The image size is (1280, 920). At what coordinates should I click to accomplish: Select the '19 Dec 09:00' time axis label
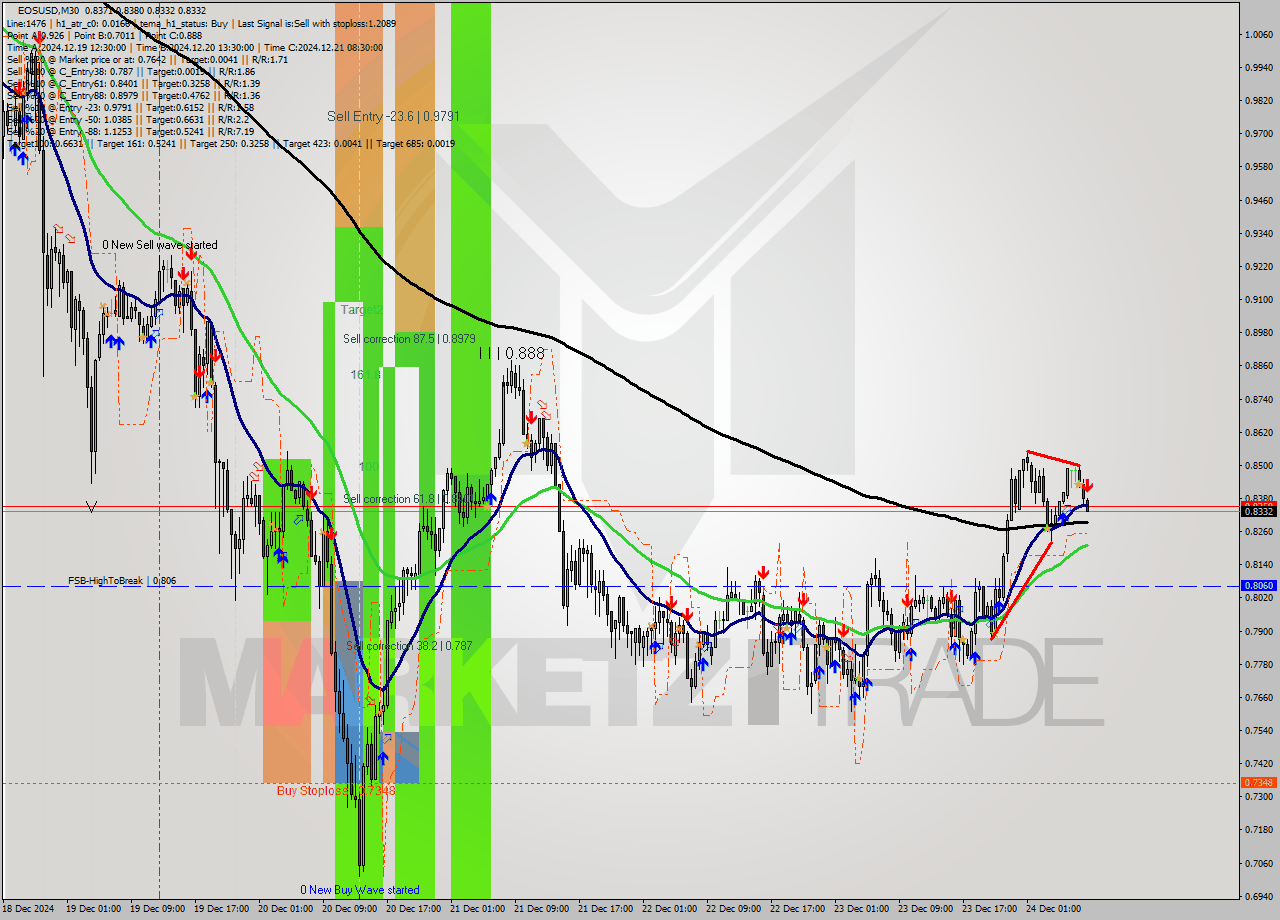(156, 909)
